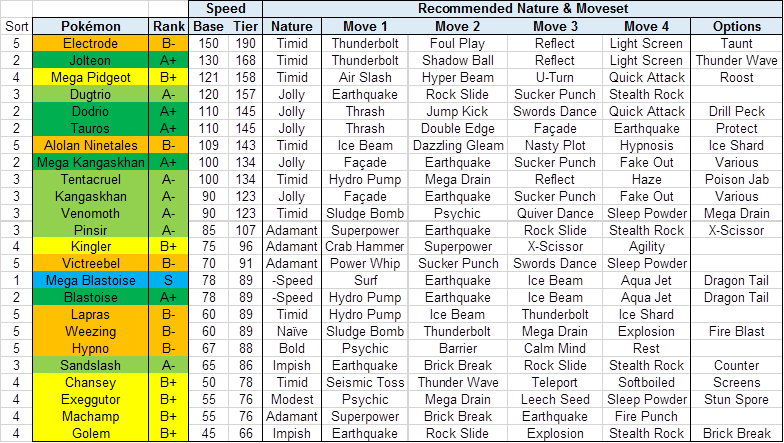Screen dimensions: 784x443
Task: Click the Dazzling Gleam move cell
Action: click(x=458, y=146)
